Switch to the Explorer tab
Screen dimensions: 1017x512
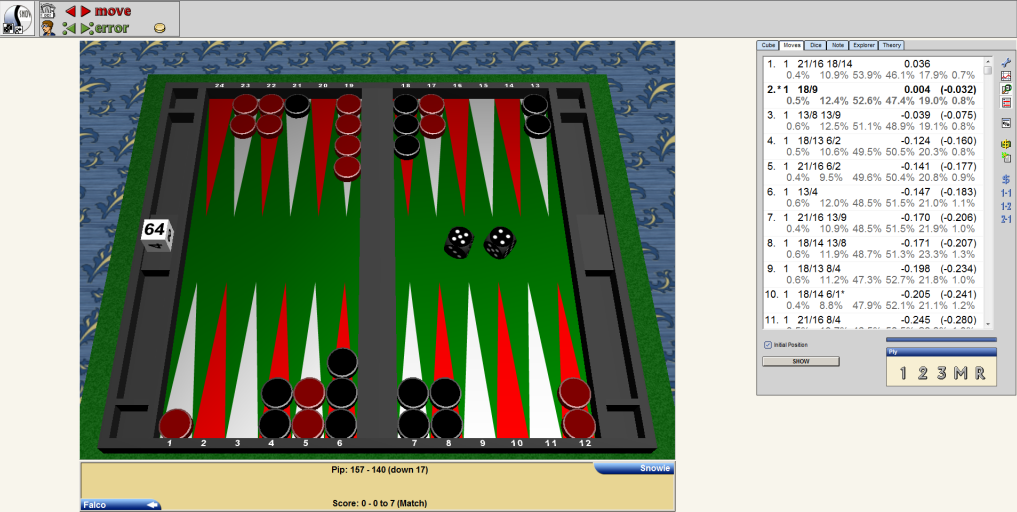(864, 45)
